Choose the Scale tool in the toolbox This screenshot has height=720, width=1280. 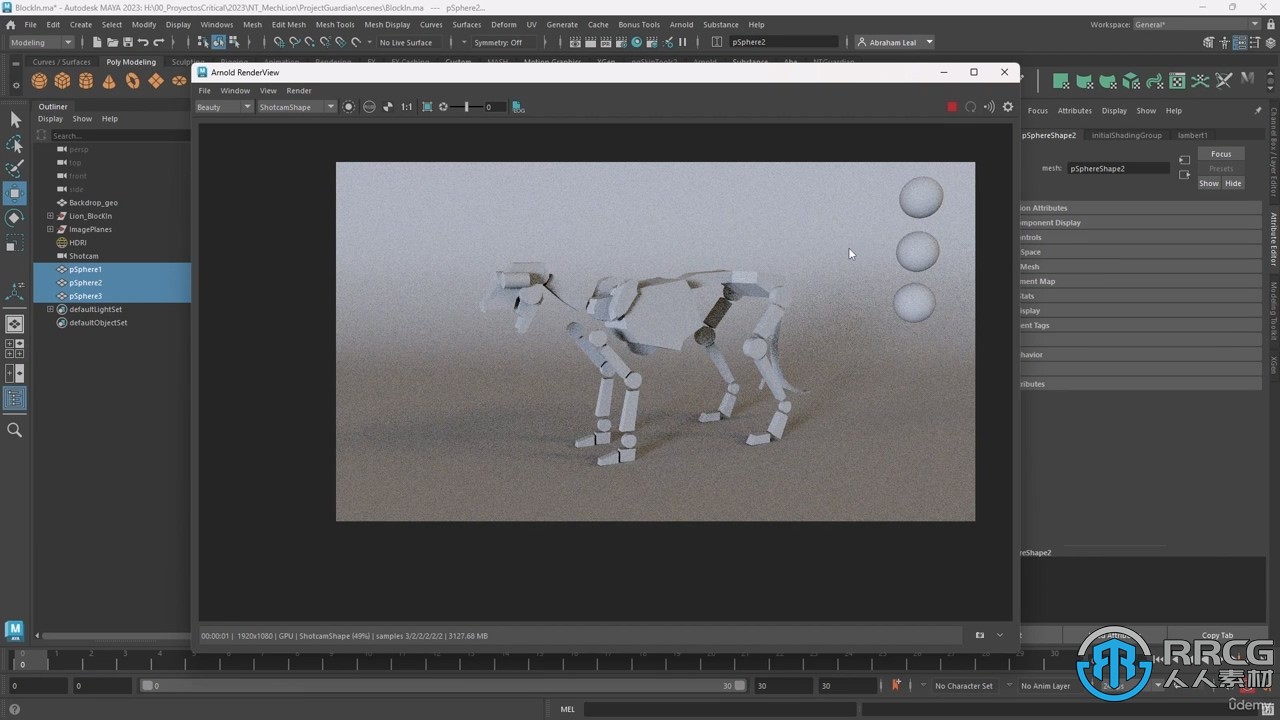click(15, 243)
